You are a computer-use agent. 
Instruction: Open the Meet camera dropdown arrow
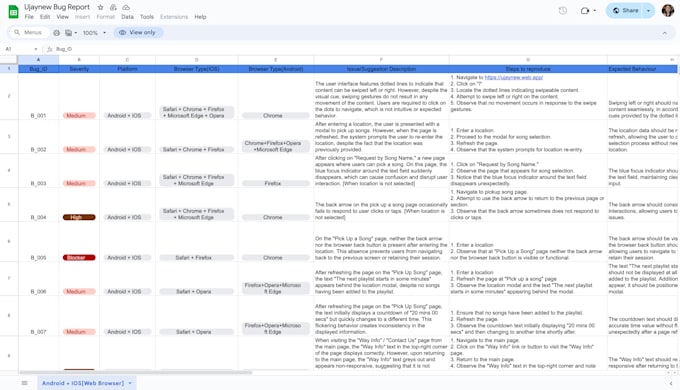click(595, 11)
